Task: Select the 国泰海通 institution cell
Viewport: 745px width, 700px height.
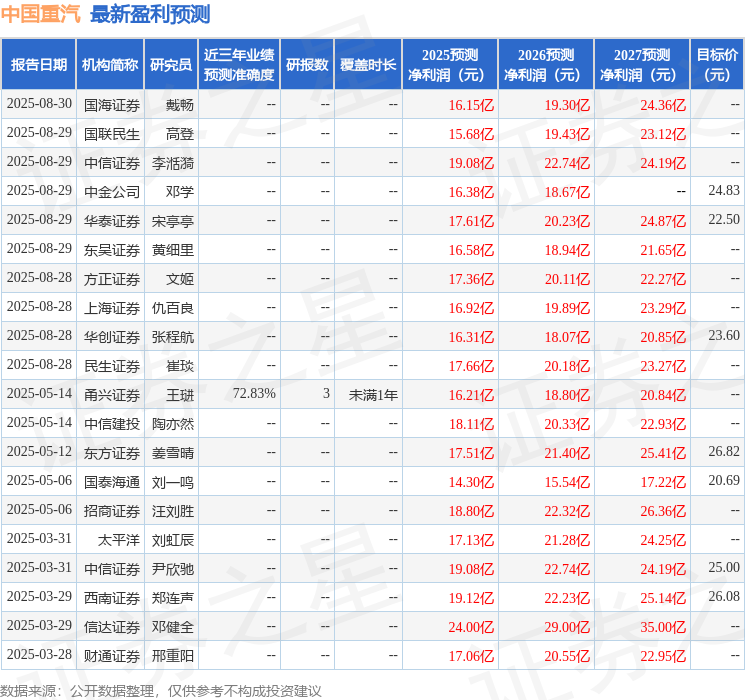Action: click(112, 482)
